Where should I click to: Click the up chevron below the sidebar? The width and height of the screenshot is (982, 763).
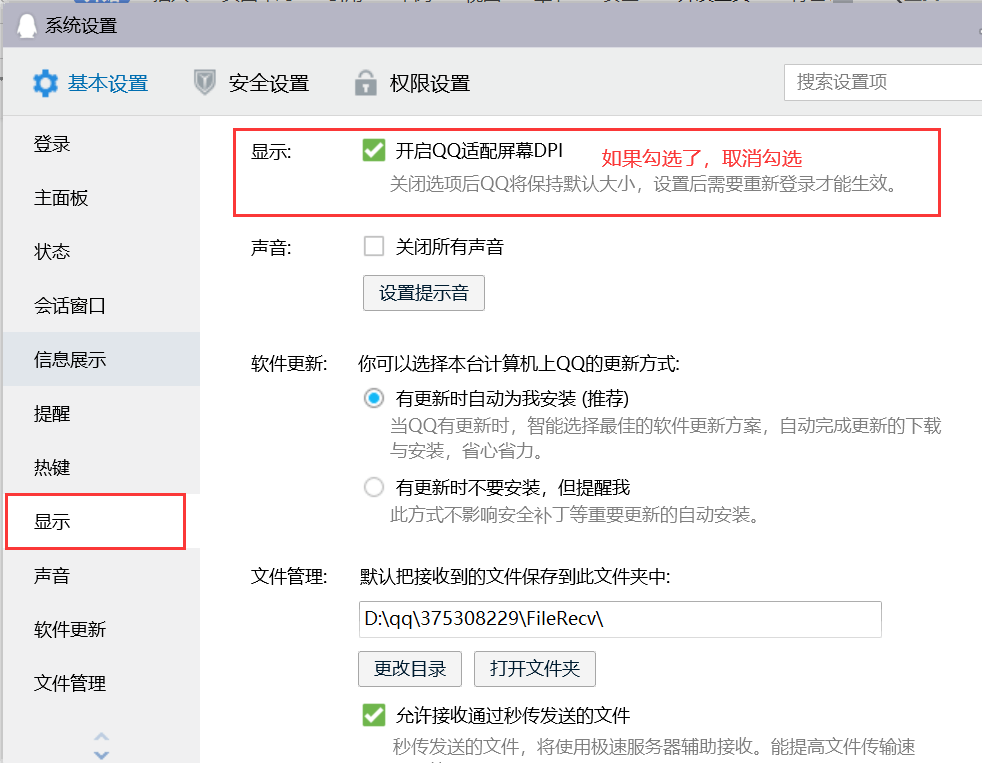tap(101, 737)
